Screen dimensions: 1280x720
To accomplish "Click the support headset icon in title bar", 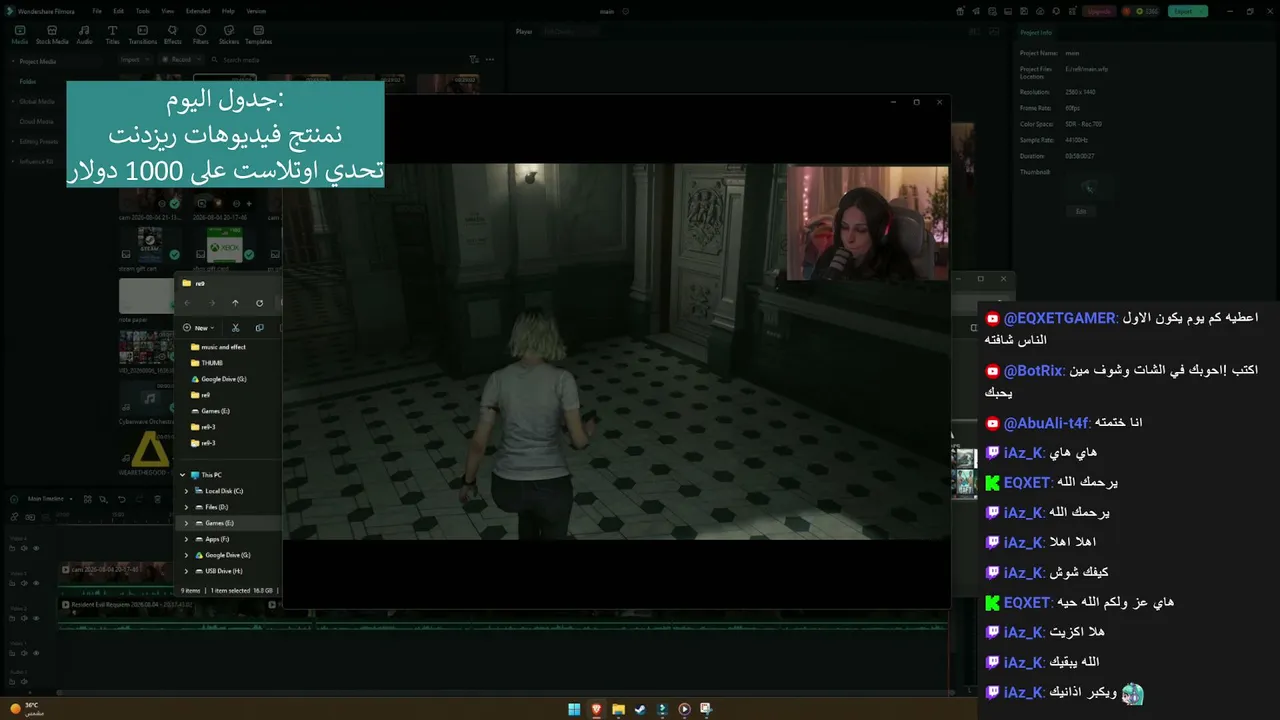I will (x=1056, y=11).
